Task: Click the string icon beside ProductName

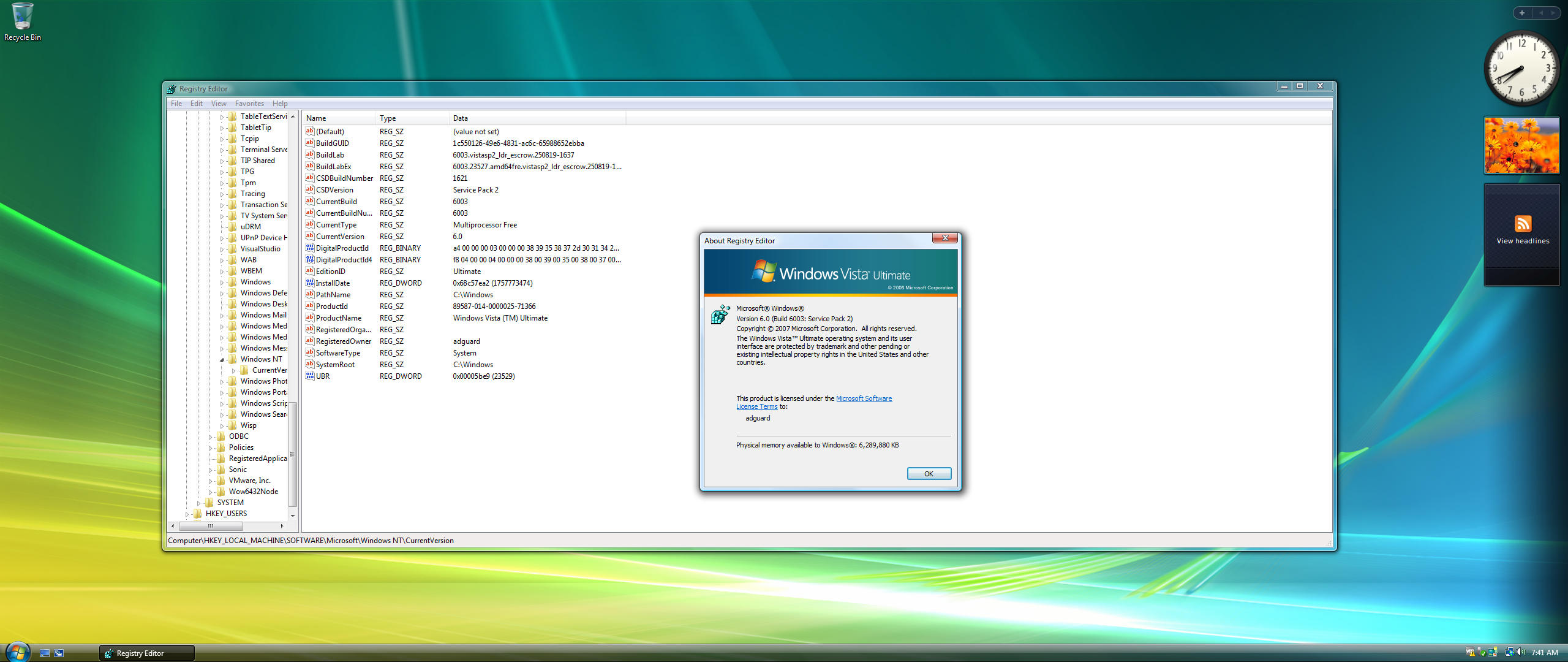Action: tap(310, 318)
